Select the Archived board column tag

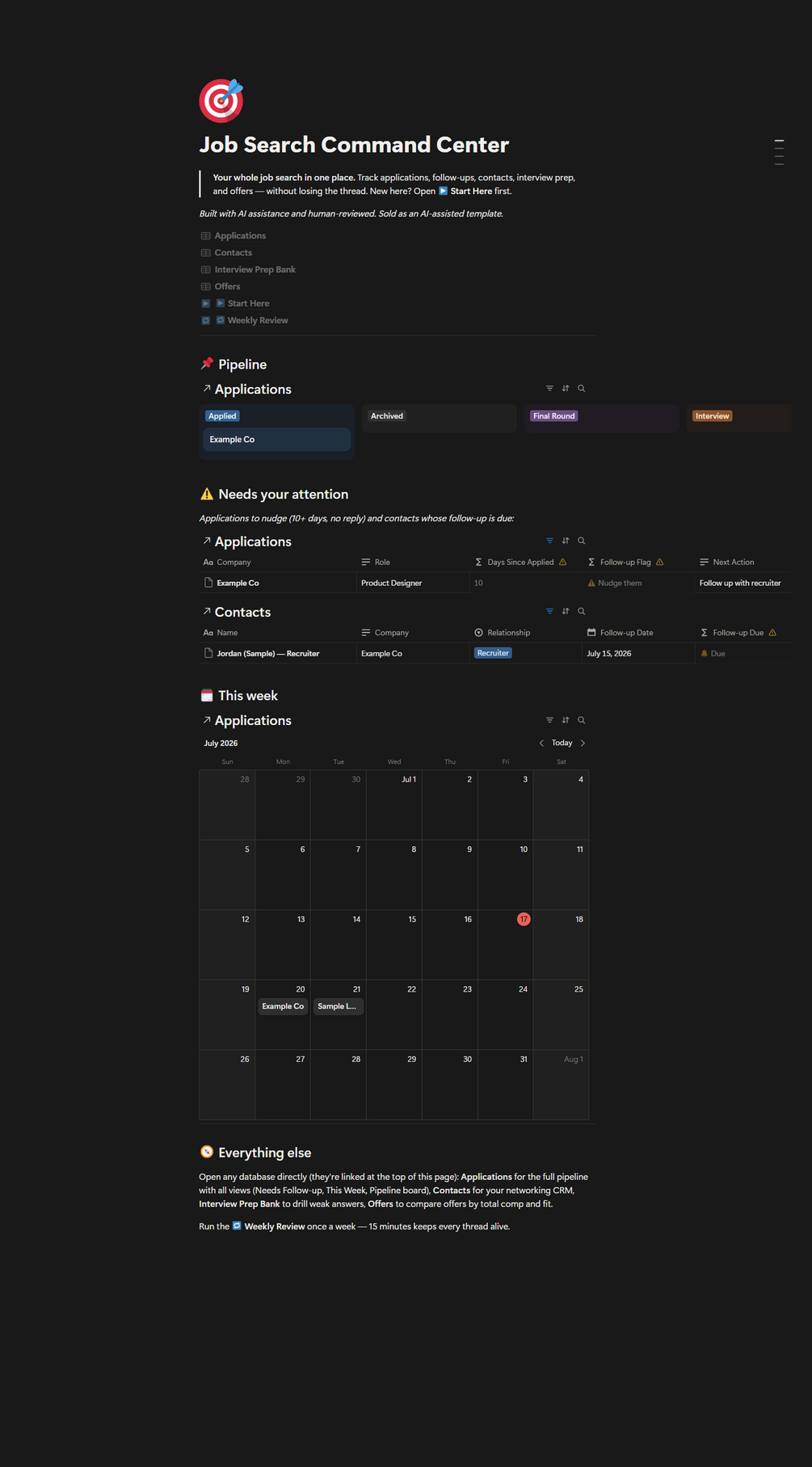click(x=386, y=416)
